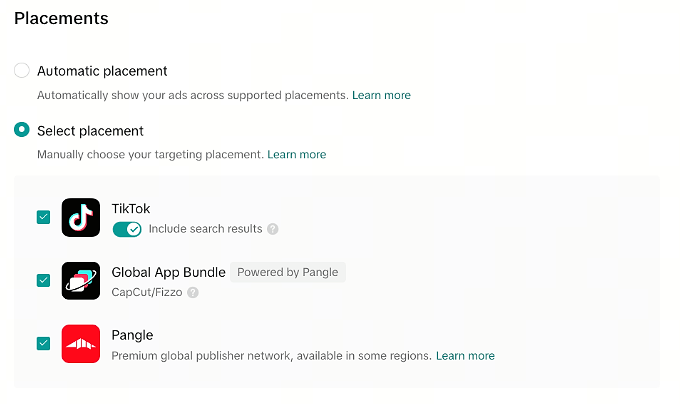The height and width of the screenshot is (404, 680).
Task: Uncheck the TikTok placement checkbox
Action: coord(43,217)
